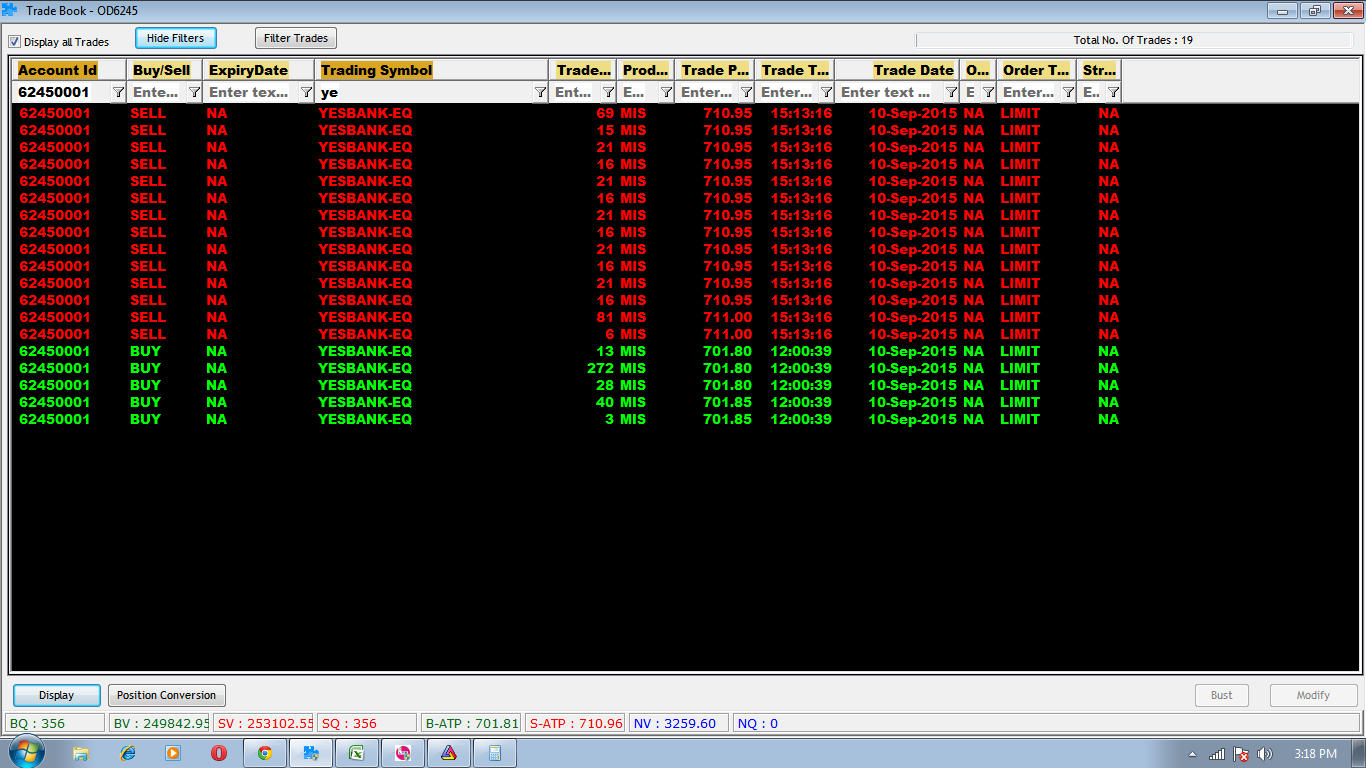The width and height of the screenshot is (1366, 768).
Task: Select price 711.00 in the quantity 6 row
Action: [x=728, y=334]
